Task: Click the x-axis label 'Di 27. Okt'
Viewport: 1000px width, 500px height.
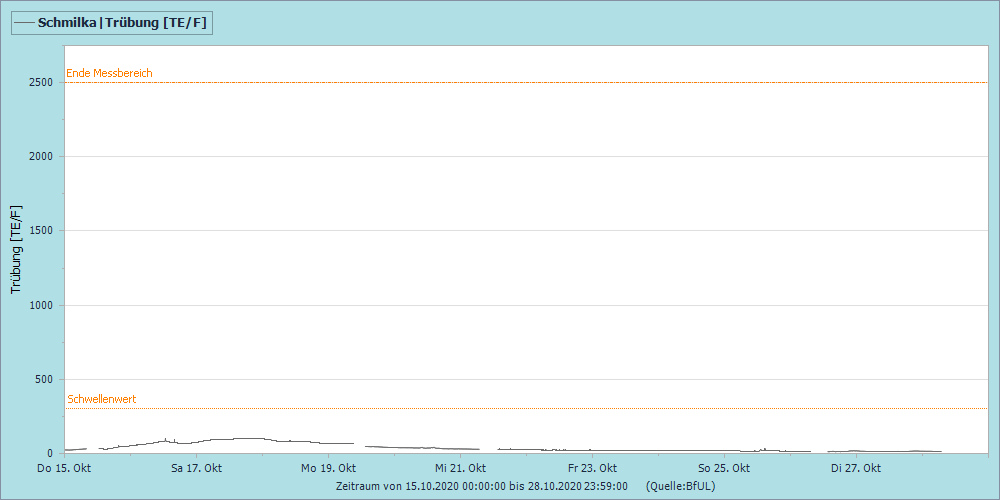Action: click(x=857, y=468)
